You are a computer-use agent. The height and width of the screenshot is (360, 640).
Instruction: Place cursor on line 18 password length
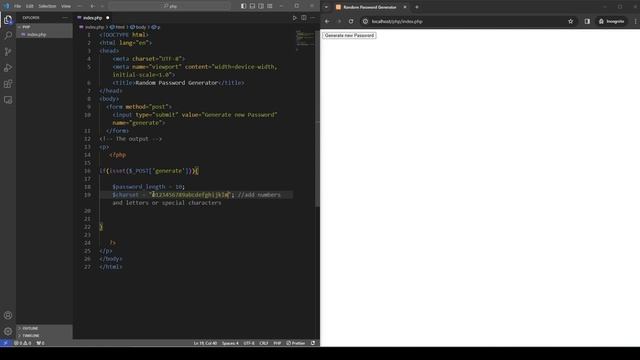149,187
